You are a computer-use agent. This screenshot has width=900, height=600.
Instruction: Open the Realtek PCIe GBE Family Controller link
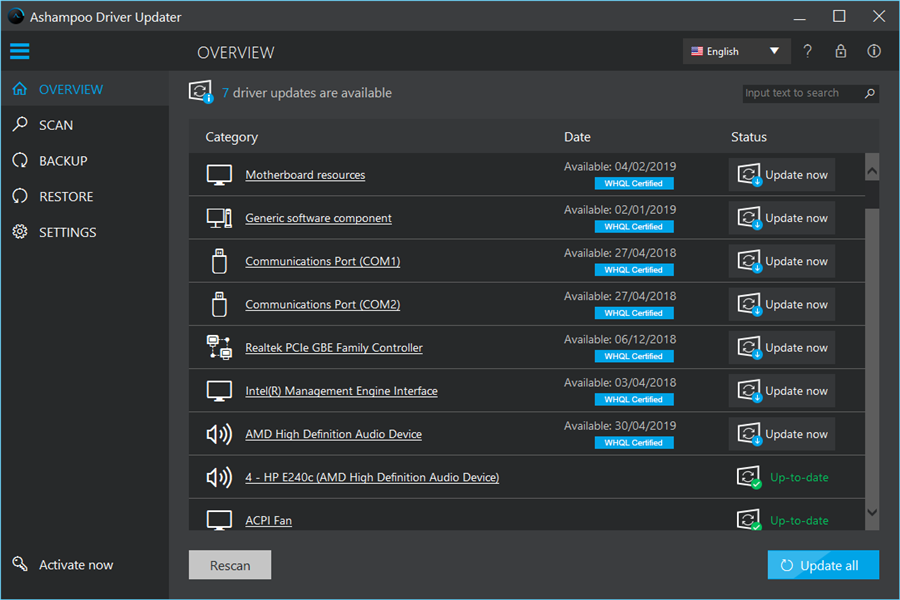[333, 347]
